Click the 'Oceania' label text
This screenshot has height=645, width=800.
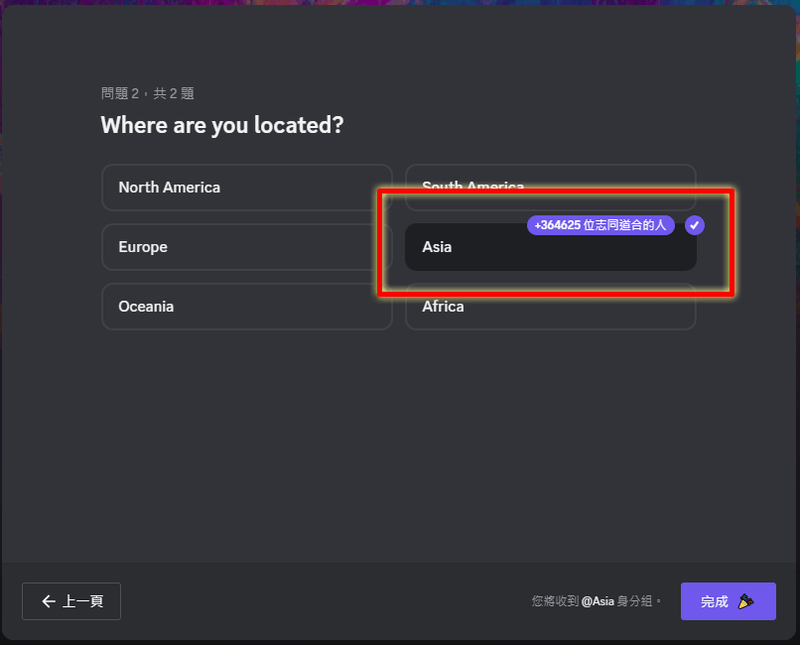point(146,306)
